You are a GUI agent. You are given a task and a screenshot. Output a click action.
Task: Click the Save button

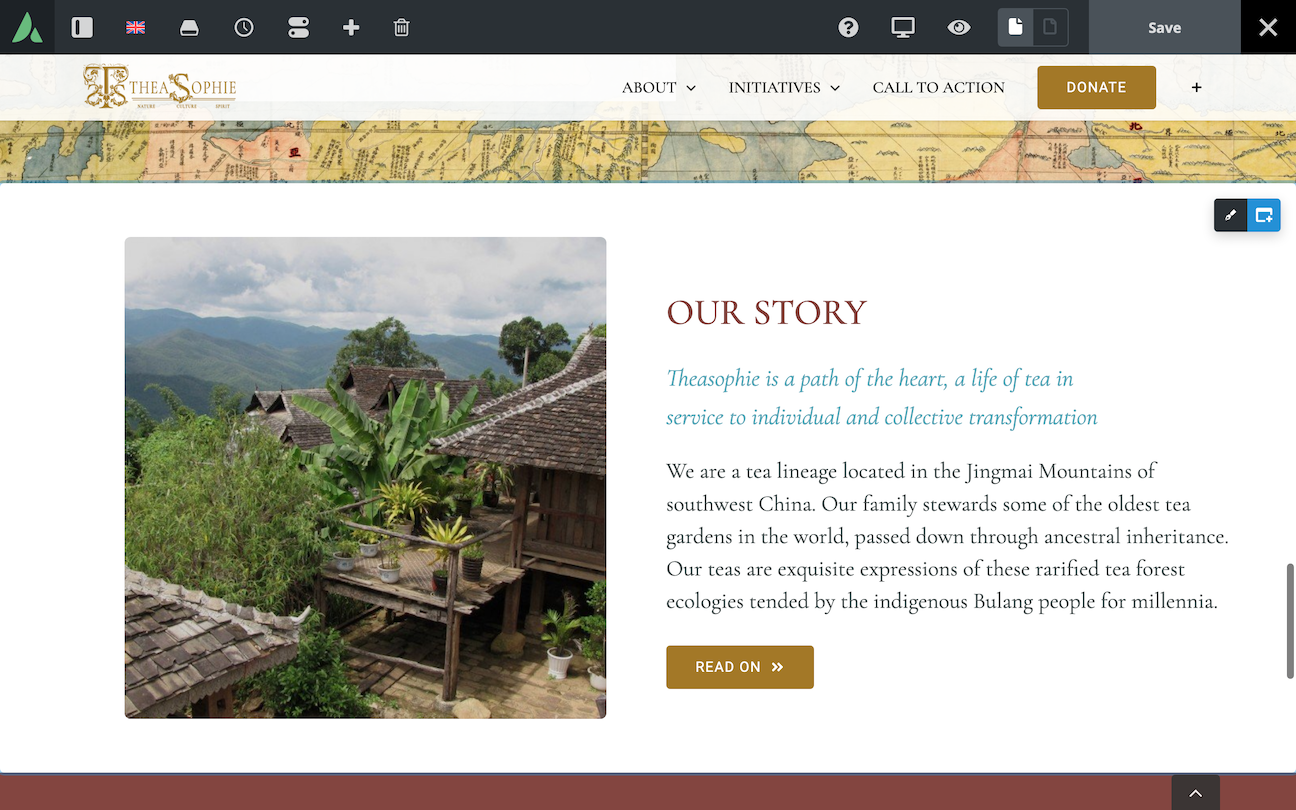click(1164, 28)
